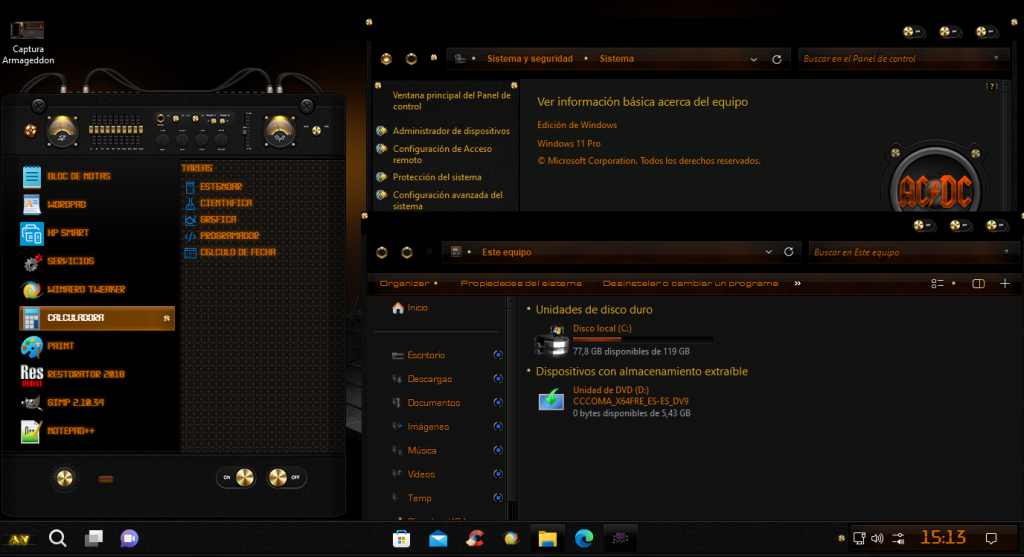Screen dimensions: 1024x557
Task: Select the highlighted Calculadora entry
Action: point(97,318)
